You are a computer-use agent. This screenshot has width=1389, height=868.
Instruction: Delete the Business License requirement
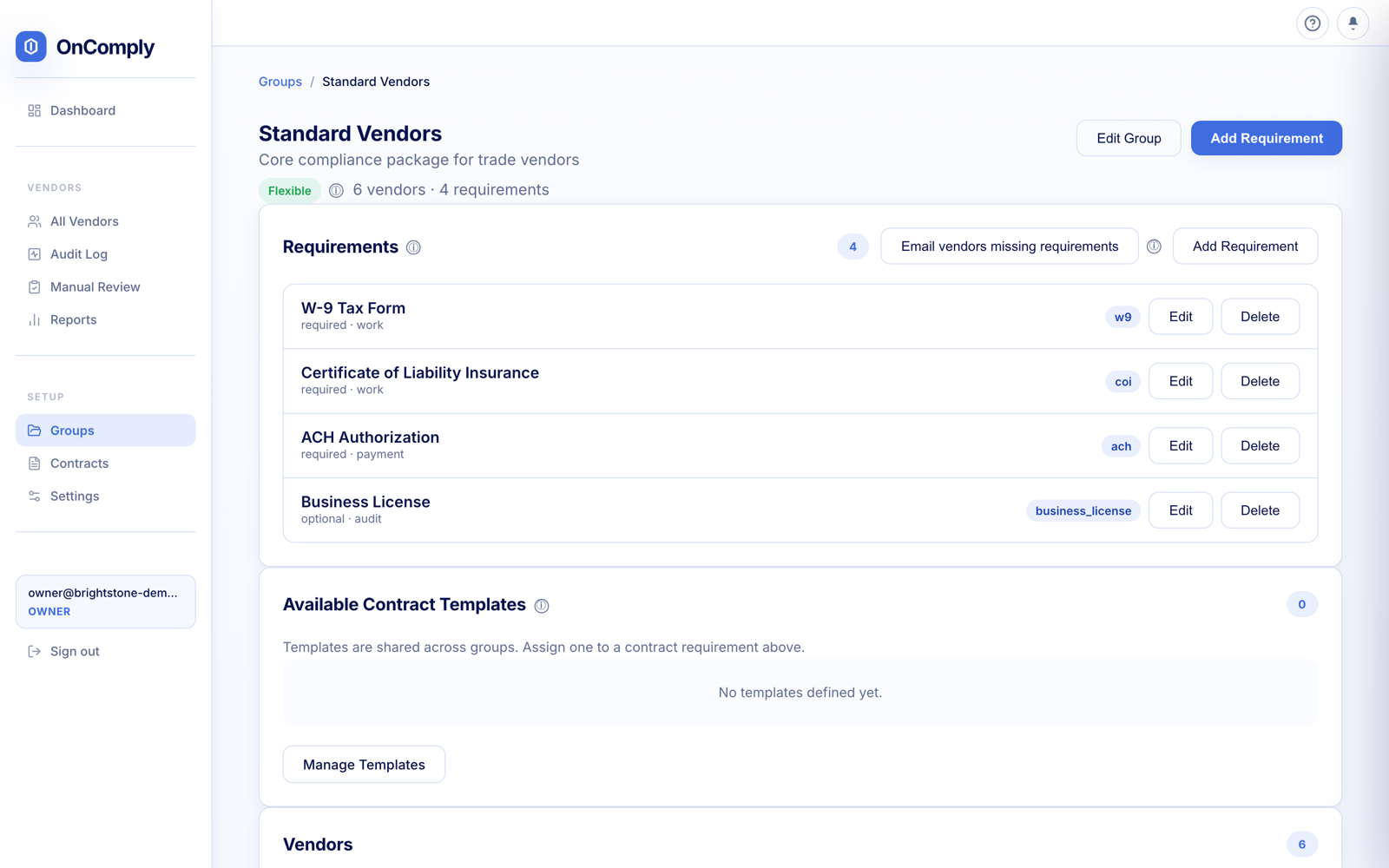coord(1260,510)
